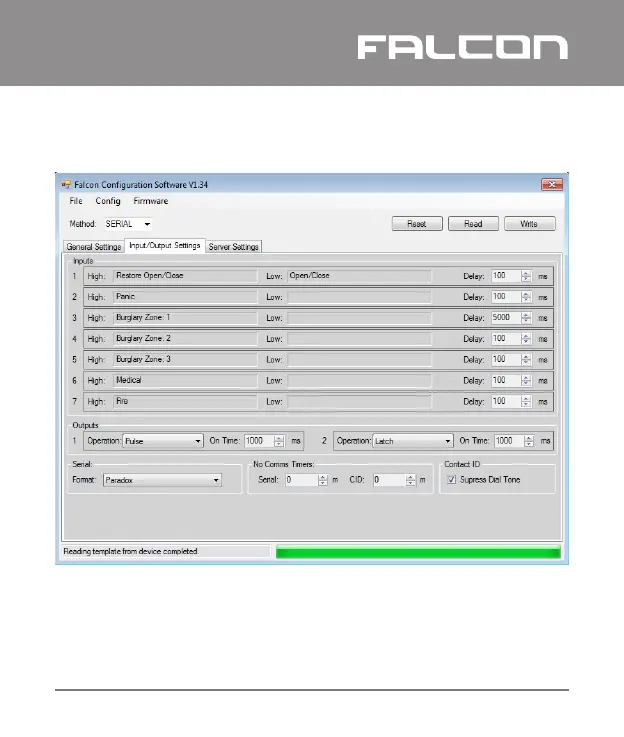
Task: Close the Falcon Configuration window
Action: (x=552, y=184)
